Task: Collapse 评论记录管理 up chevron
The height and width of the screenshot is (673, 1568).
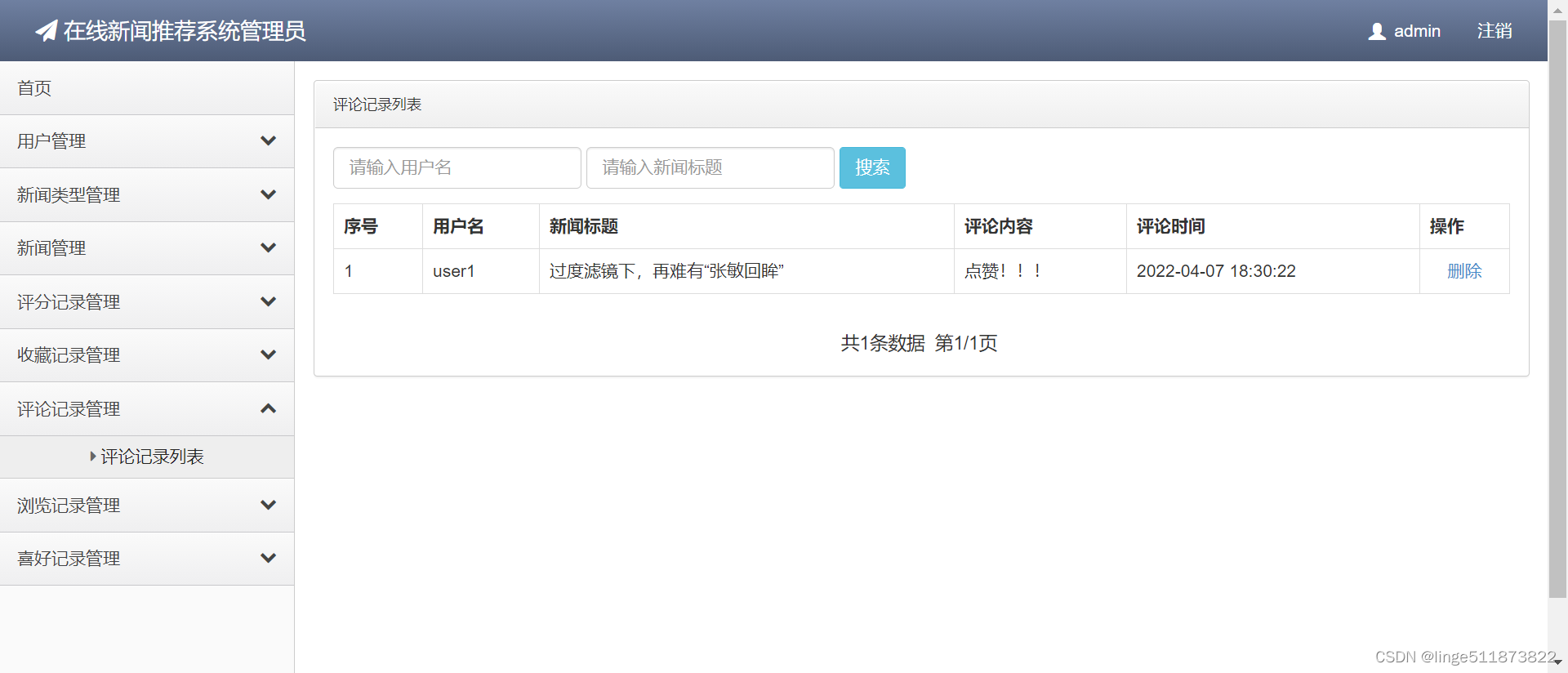Action: tap(268, 408)
